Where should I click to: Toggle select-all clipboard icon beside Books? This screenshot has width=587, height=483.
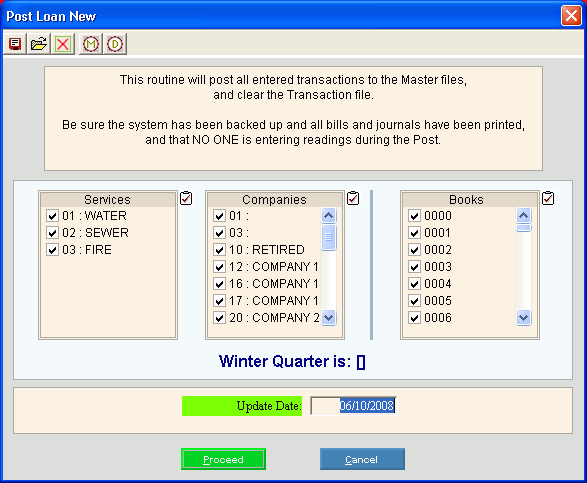tap(548, 198)
